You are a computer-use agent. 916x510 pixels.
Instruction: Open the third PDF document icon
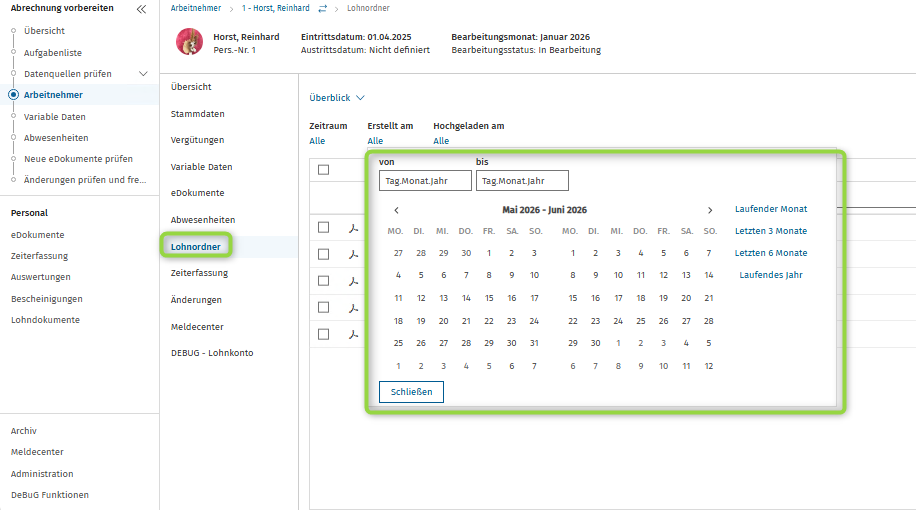[353, 281]
